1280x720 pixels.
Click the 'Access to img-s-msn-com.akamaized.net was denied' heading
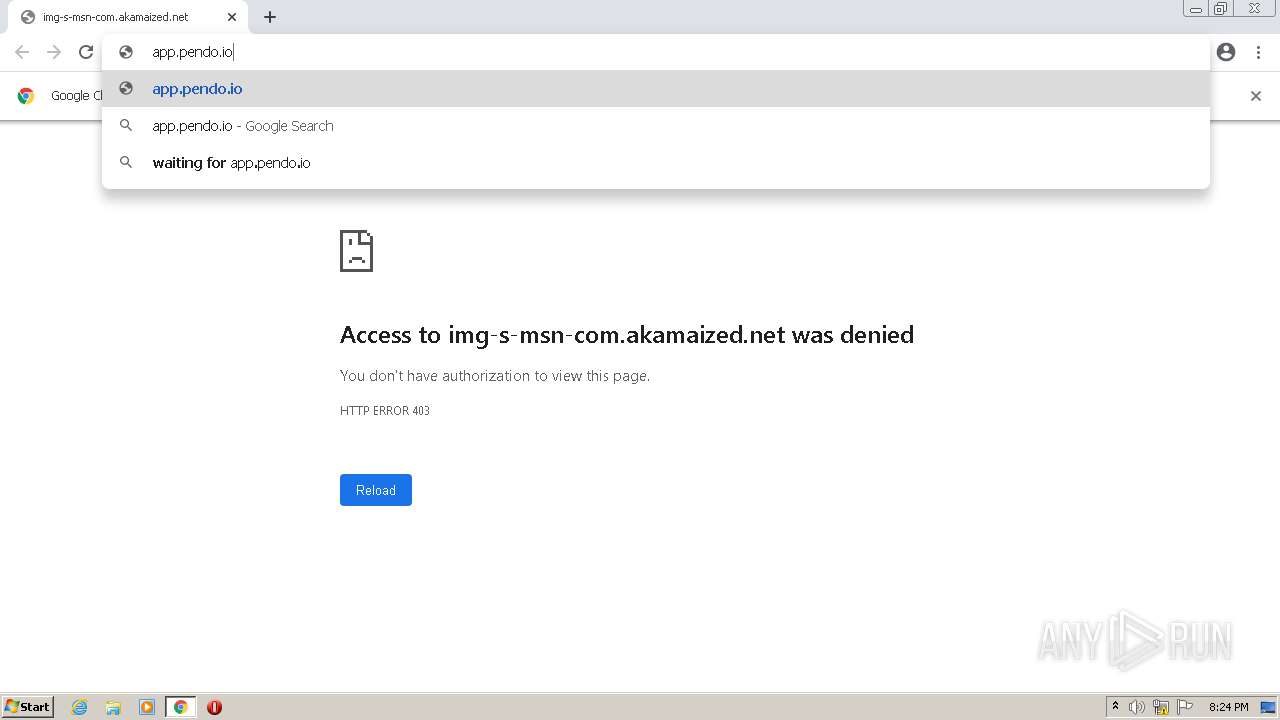pos(627,335)
